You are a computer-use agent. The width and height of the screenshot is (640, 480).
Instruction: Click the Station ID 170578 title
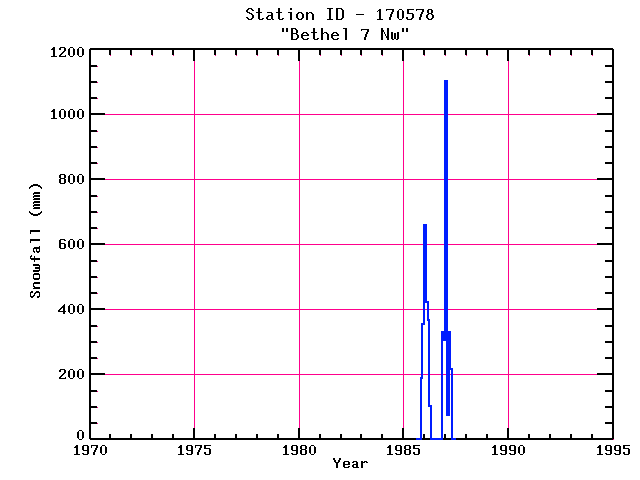[x=340, y=15]
